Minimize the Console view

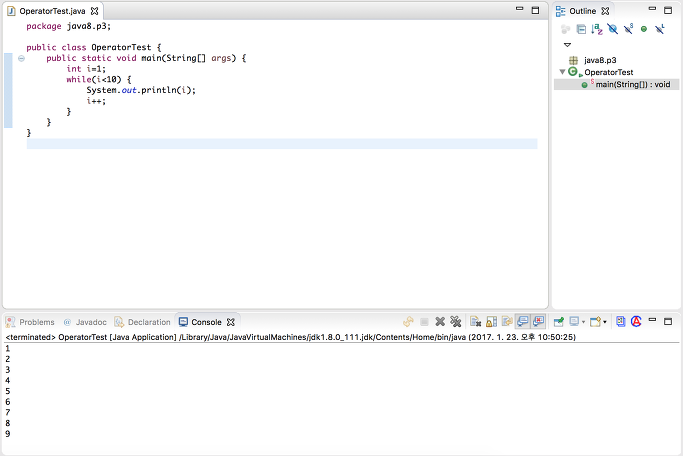[x=652, y=320]
